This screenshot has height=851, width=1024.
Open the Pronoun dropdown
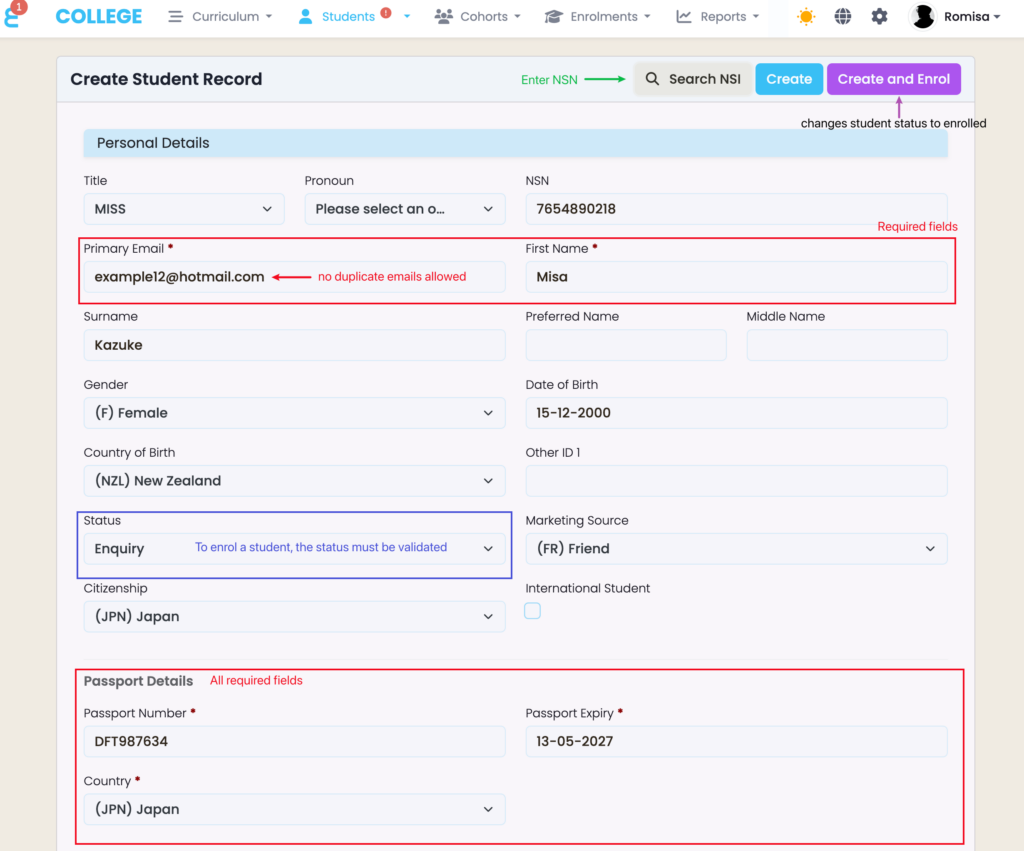[404, 209]
